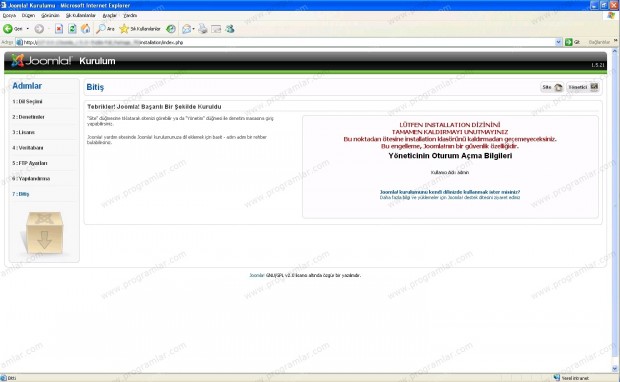Select step 5 : FTP Ayarları
This screenshot has height=382, width=620.
coord(30,163)
